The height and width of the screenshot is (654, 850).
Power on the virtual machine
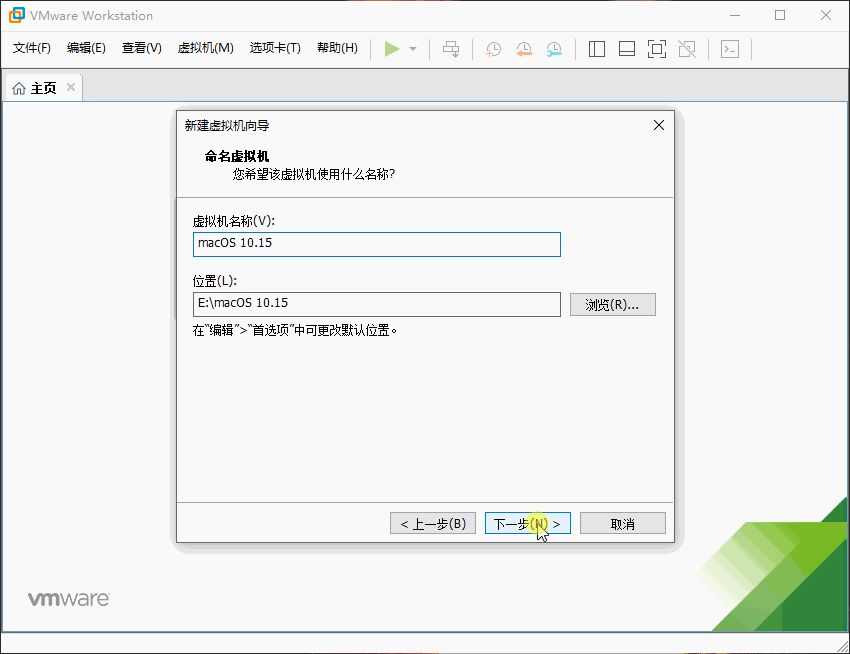click(x=392, y=48)
